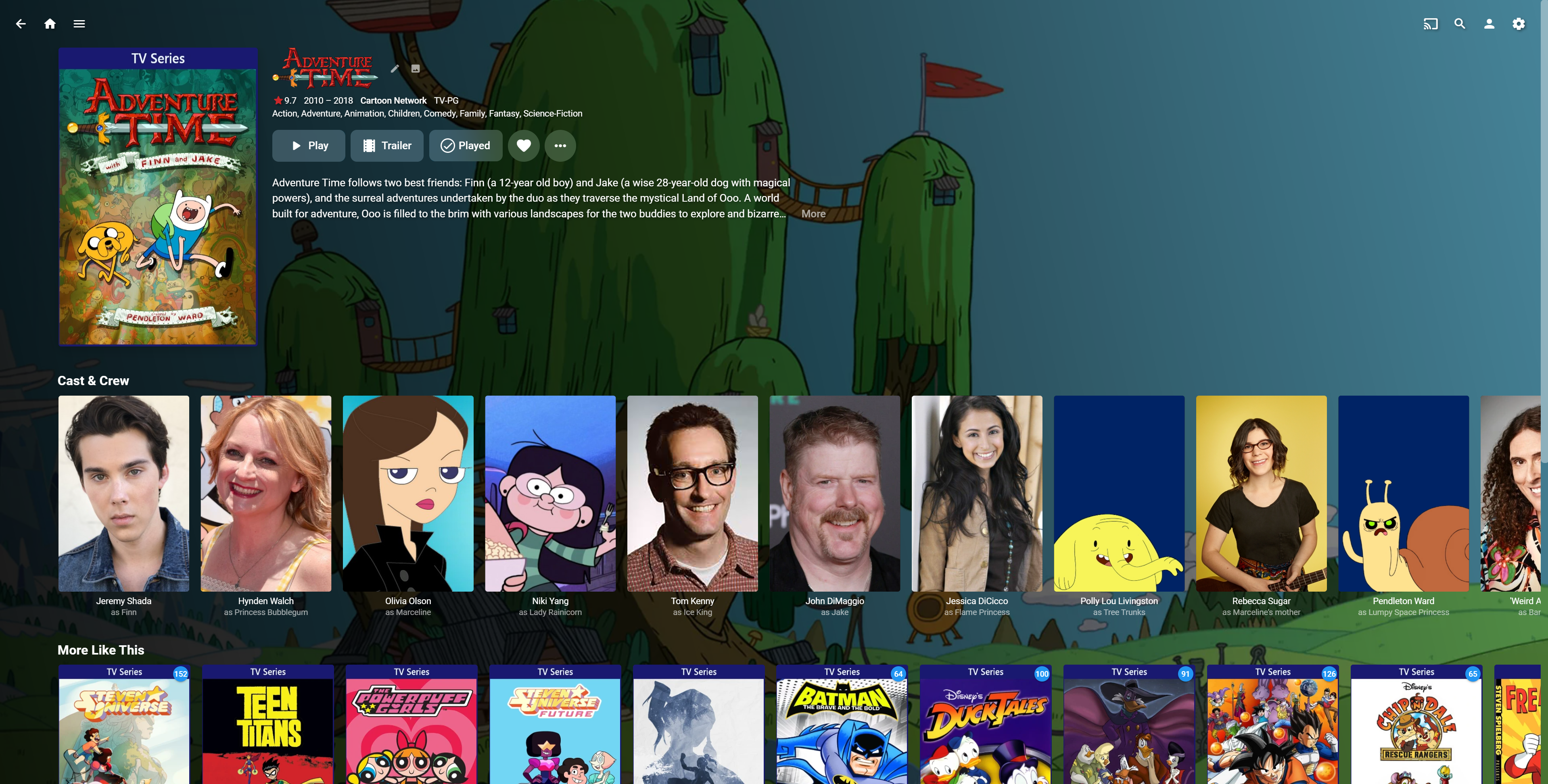Open Steven Universe Future series card
The height and width of the screenshot is (784, 1548).
555,725
